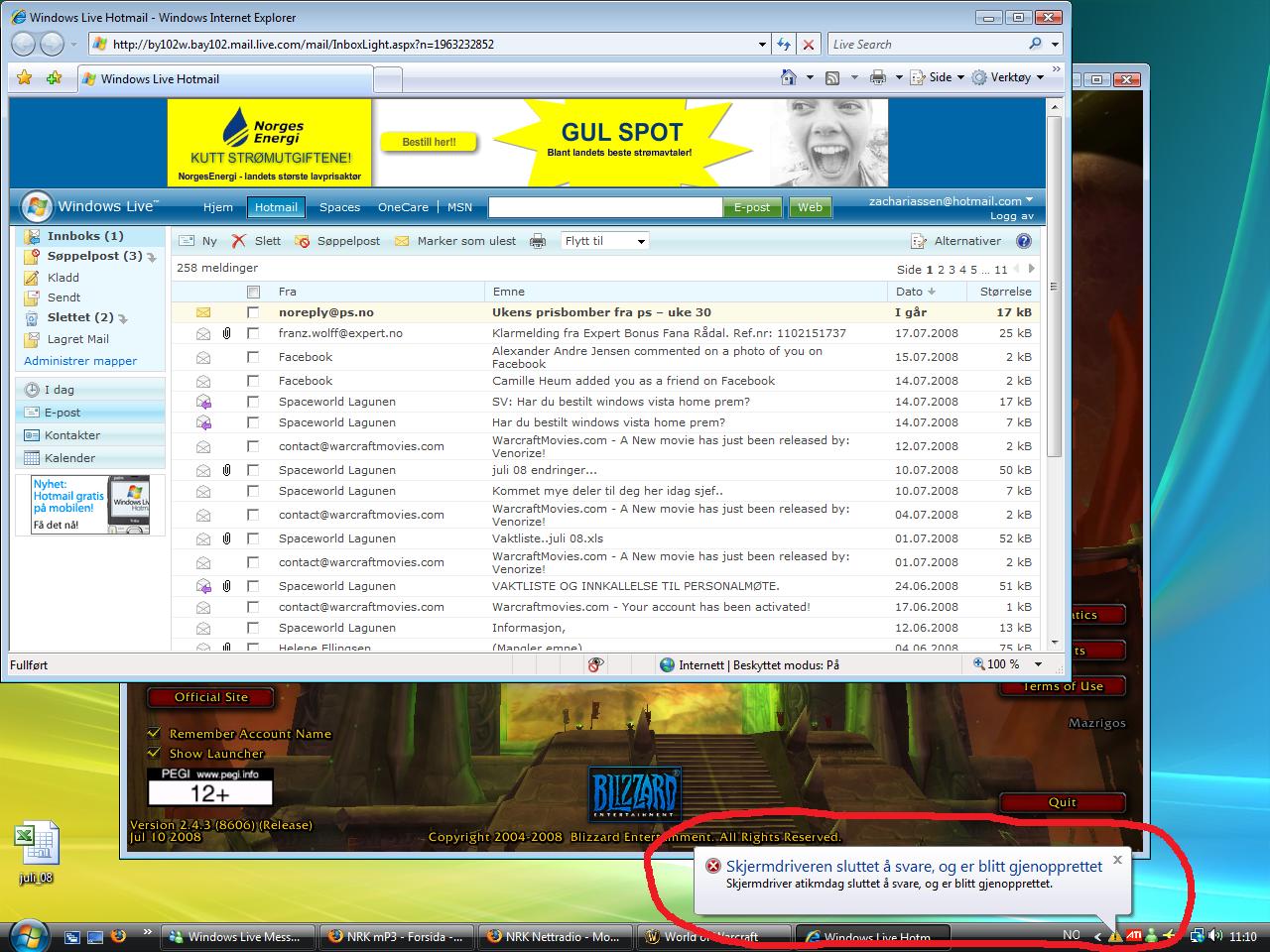Viewport: 1270px width, 952px height.
Task: Click attachment clip on franz.wolff@expert.no row
Action: (227, 333)
